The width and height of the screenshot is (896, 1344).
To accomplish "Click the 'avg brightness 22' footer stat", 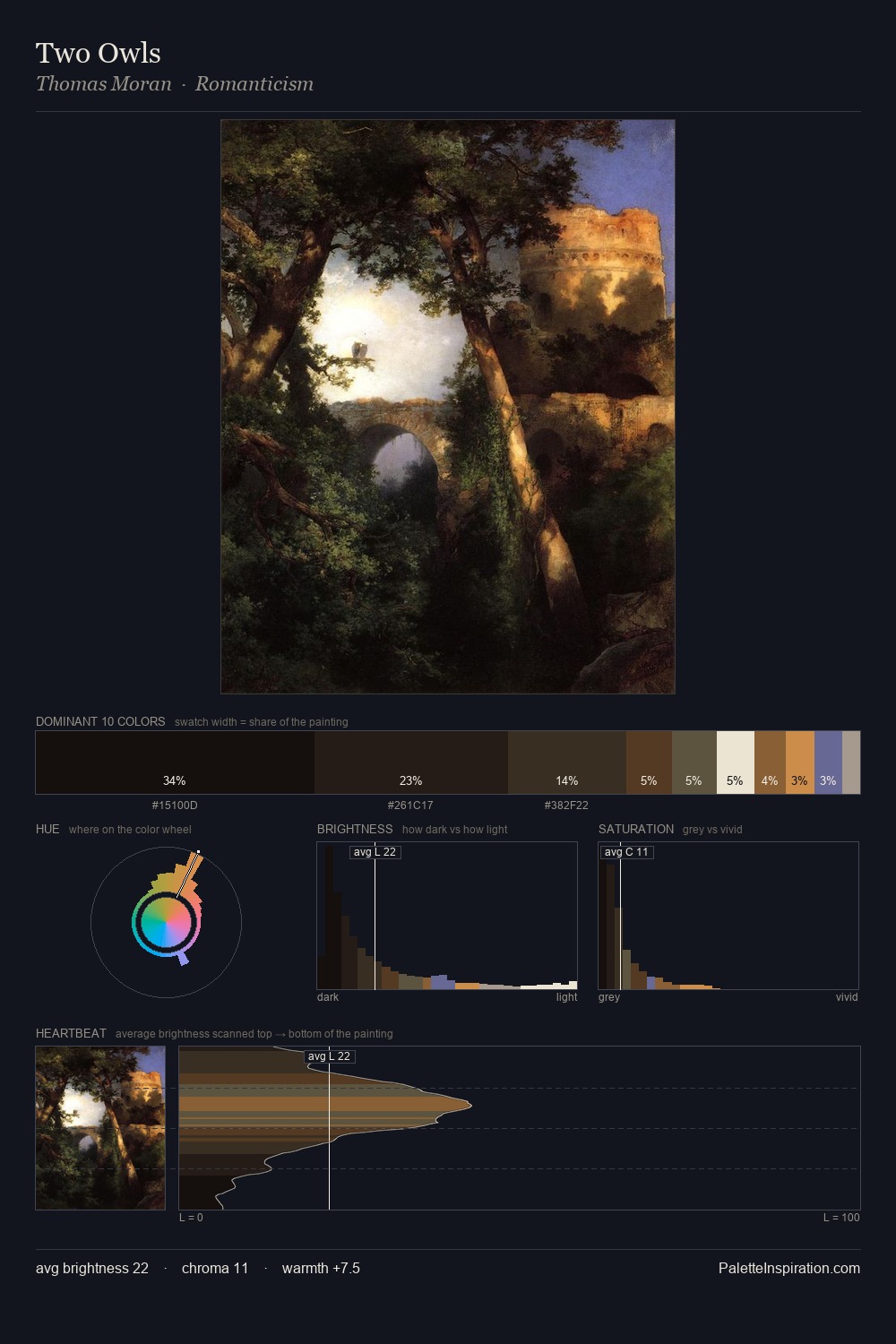I will [92, 1268].
